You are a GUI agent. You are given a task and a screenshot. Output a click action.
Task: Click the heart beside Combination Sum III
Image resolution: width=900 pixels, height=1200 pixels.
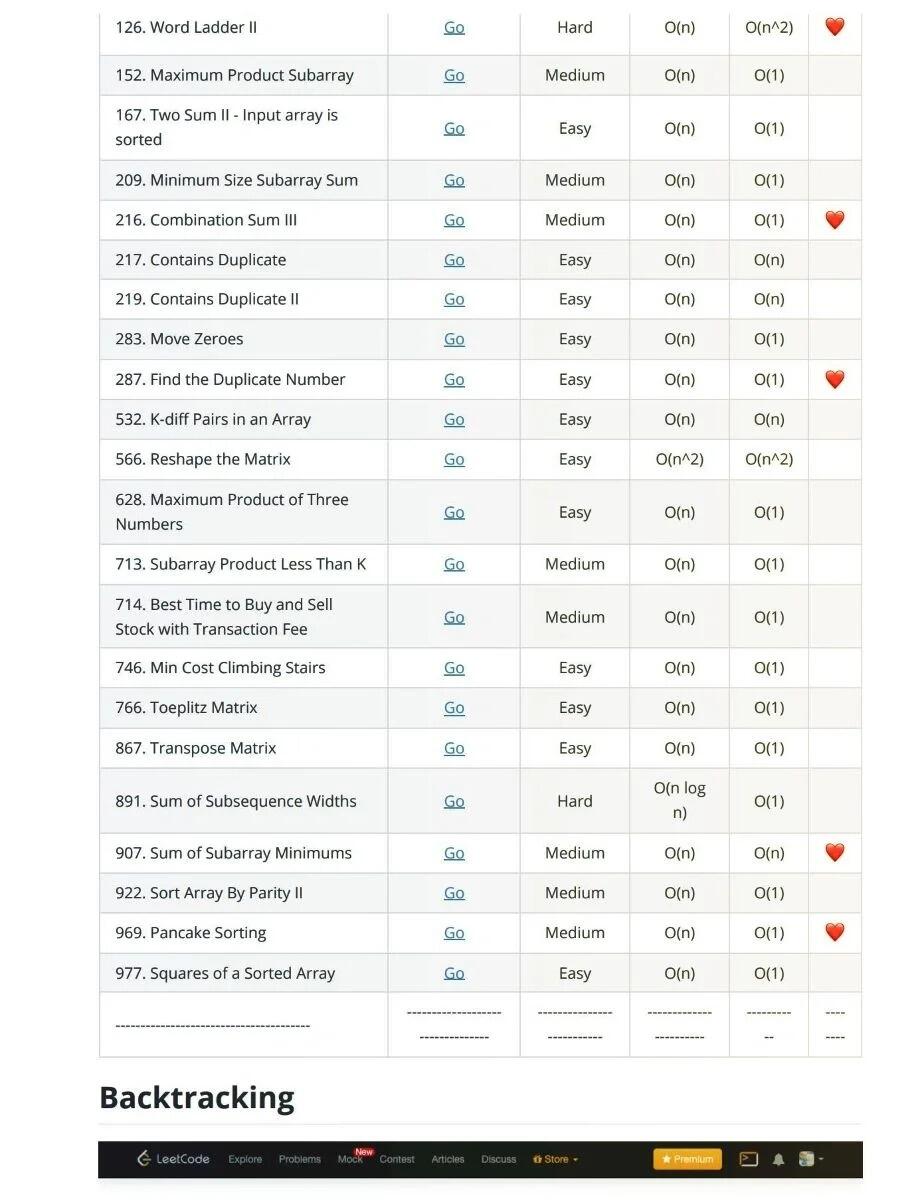point(835,220)
